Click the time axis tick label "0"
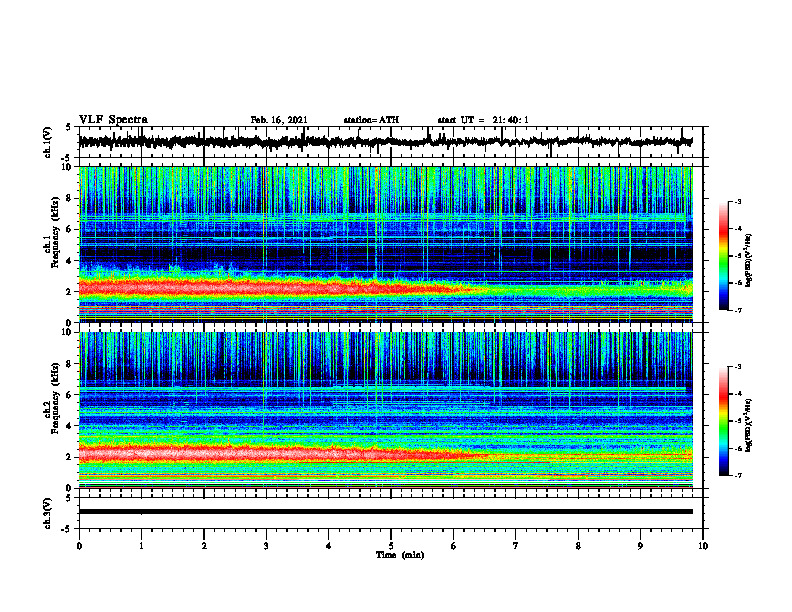792x612 pixels. pyautogui.click(x=79, y=546)
